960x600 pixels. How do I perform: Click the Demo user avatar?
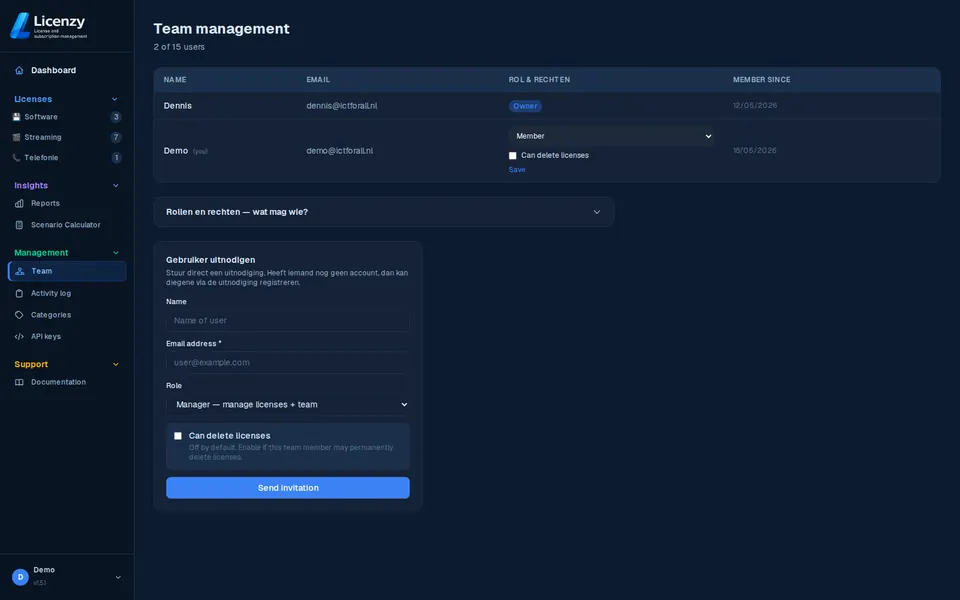tap(20, 577)
